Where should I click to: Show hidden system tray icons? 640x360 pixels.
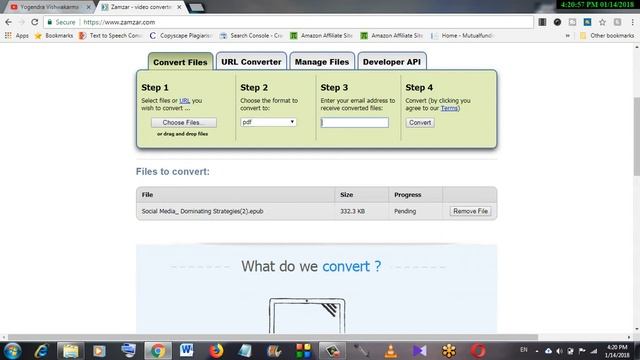pos(537,351)
